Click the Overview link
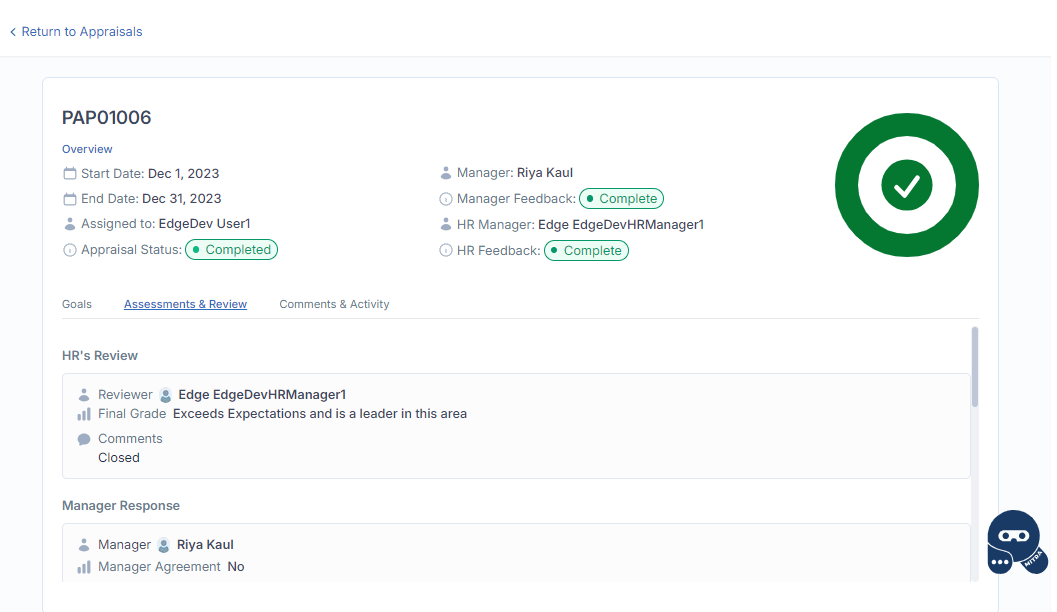Image resolution: width=1057 pixels, height=612 pixels. point(87,149)
